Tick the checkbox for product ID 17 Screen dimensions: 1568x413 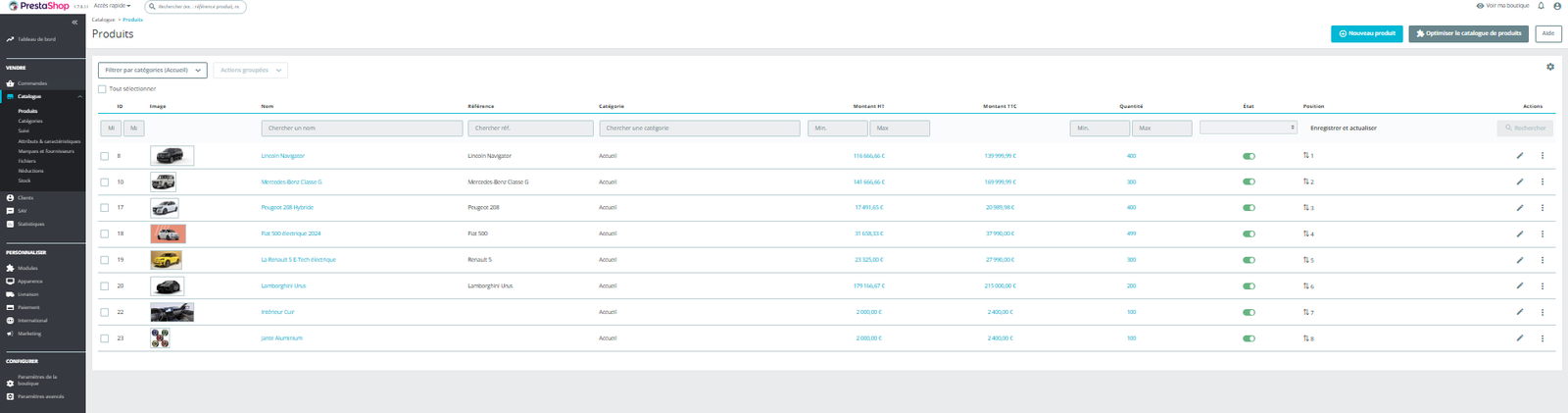click(x=105, y=207)
